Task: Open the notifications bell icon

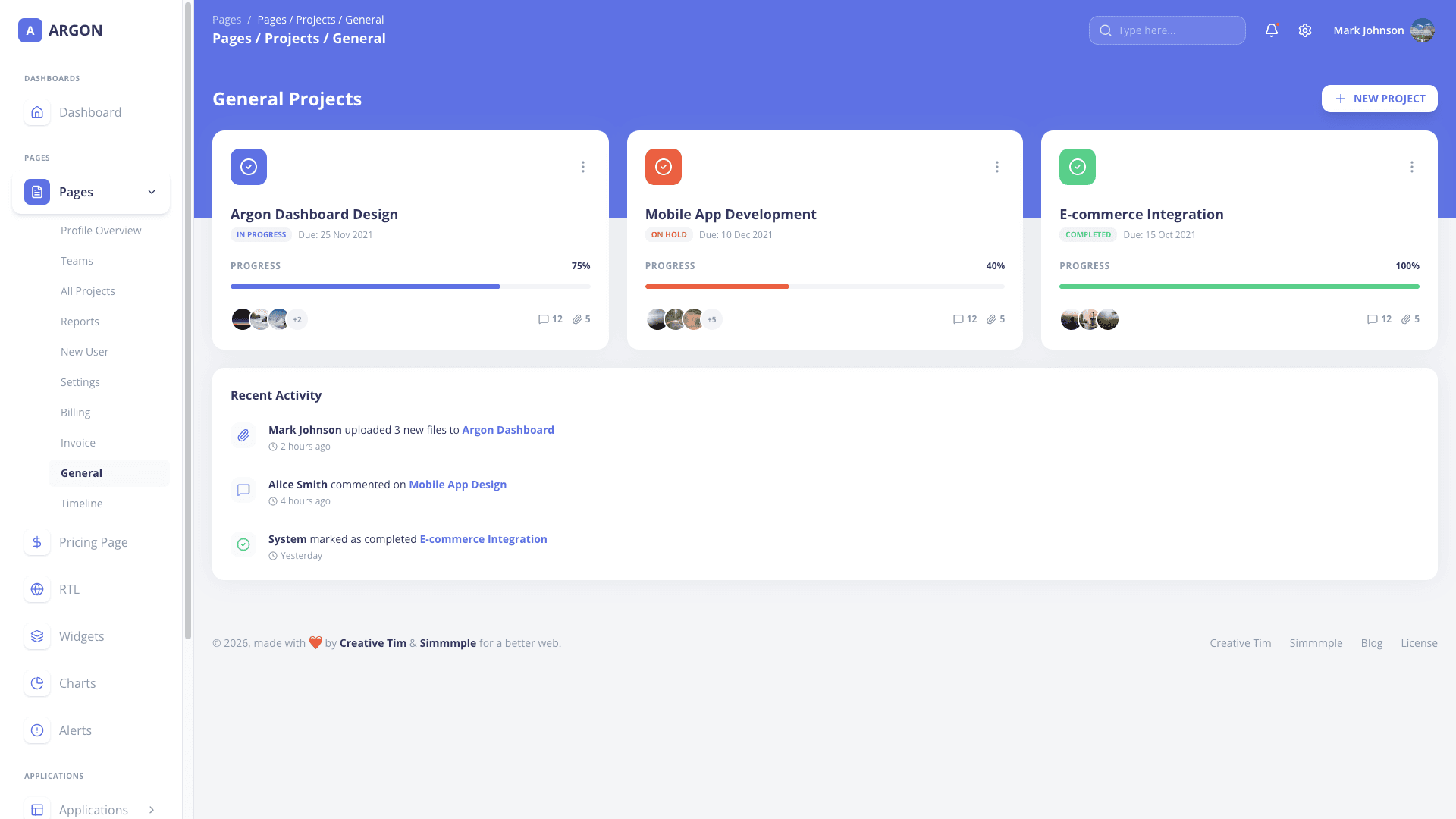Action: pyautogui.click(x=1272, y=30)
